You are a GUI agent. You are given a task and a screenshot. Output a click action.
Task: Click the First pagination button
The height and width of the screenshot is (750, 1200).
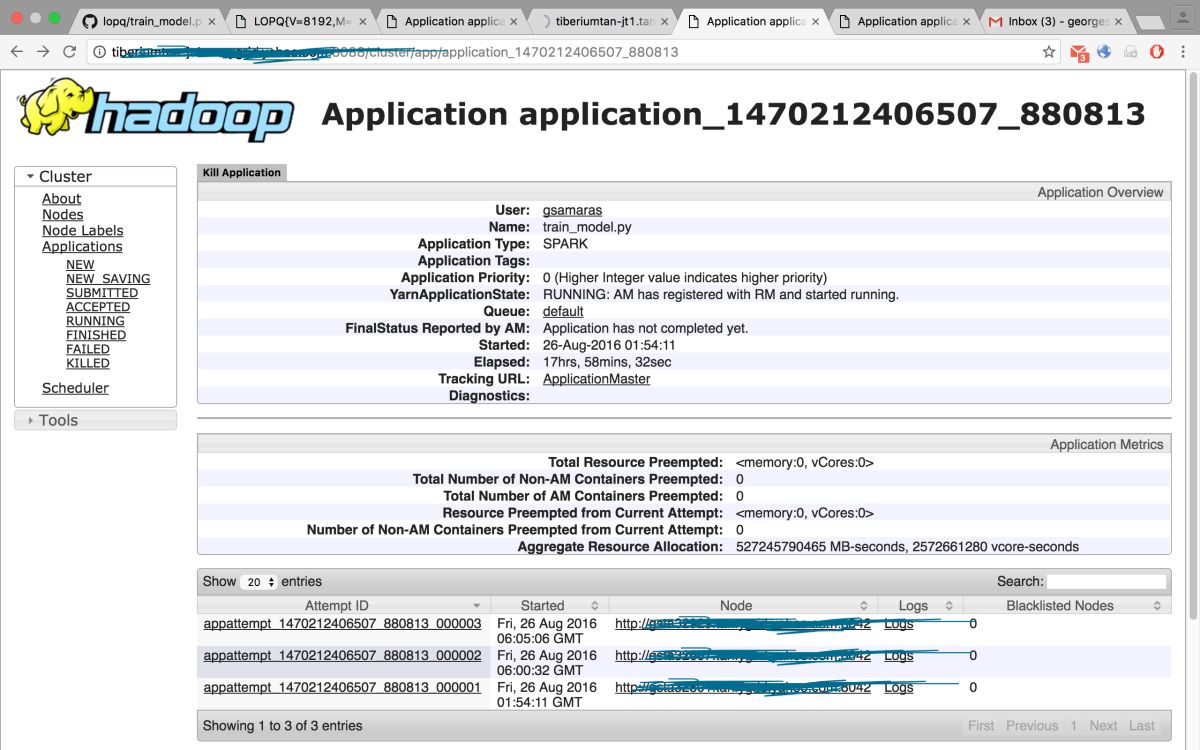click(x=981, y=726)
